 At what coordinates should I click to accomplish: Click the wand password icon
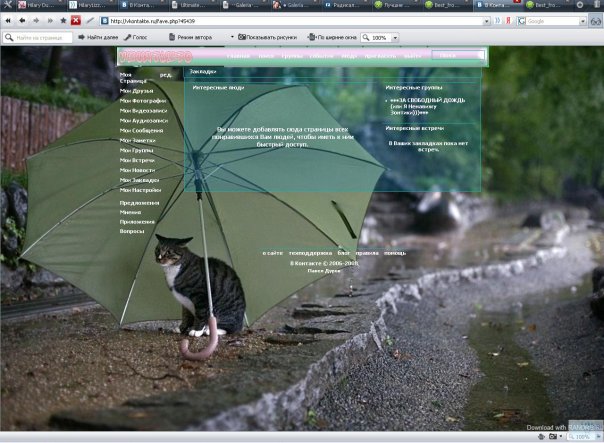pyautogui.click(x=90, y=20)
